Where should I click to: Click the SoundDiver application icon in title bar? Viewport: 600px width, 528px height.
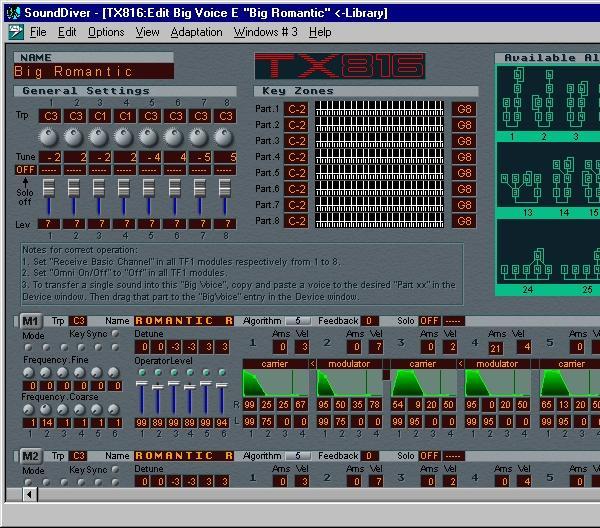point(14,13)
